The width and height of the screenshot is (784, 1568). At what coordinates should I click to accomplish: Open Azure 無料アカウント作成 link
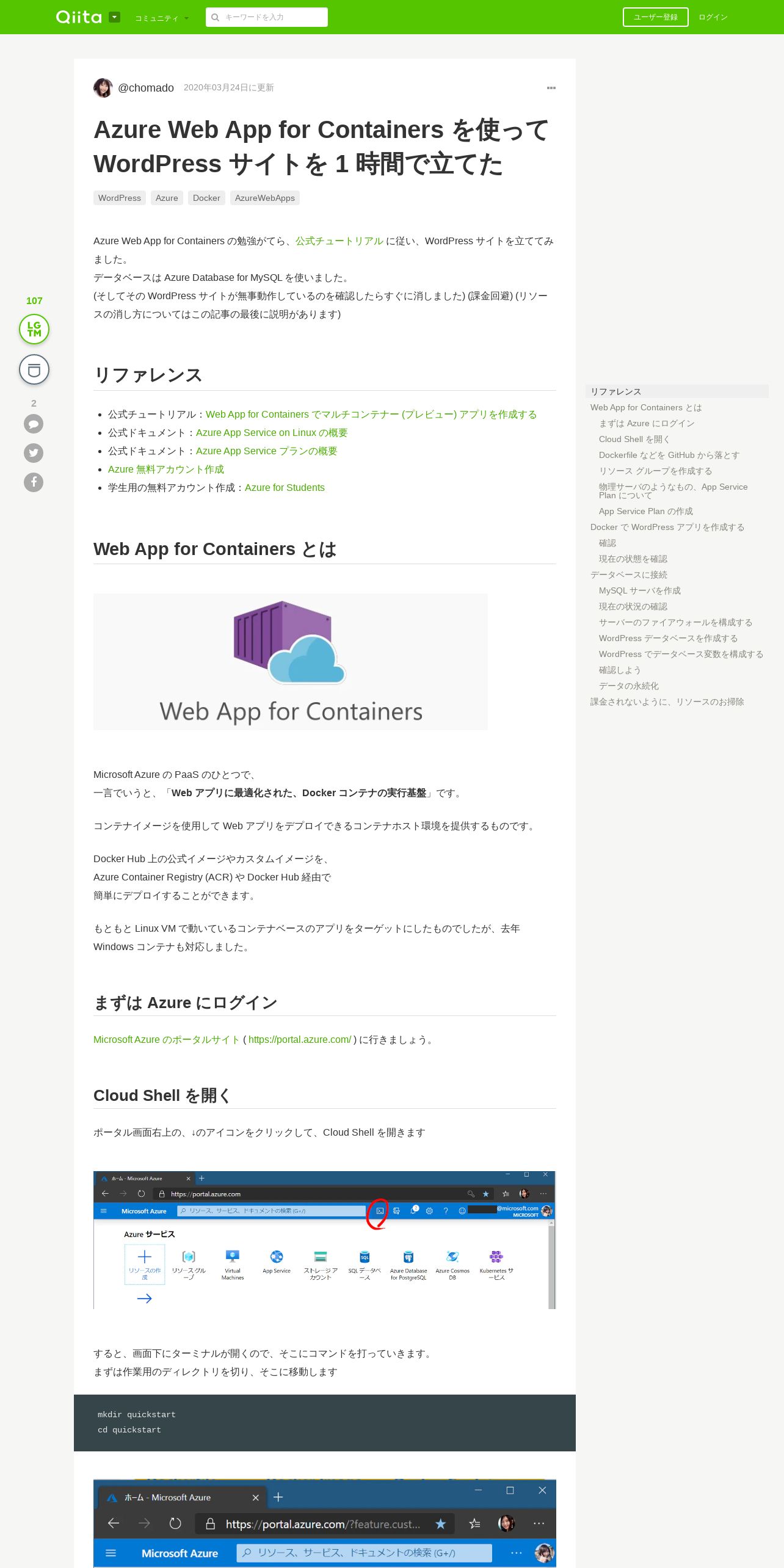166,470
